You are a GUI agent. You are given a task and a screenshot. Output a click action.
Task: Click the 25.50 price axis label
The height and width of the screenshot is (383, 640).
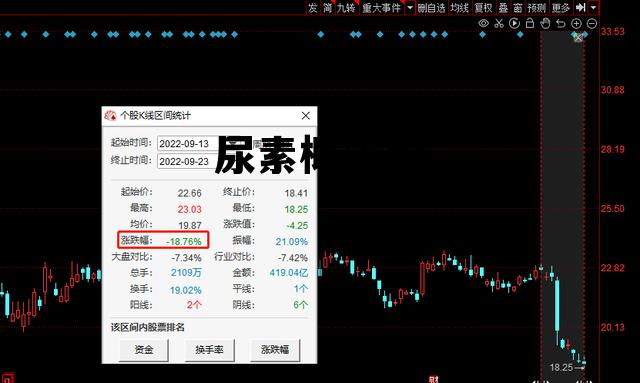pos(612,209)
